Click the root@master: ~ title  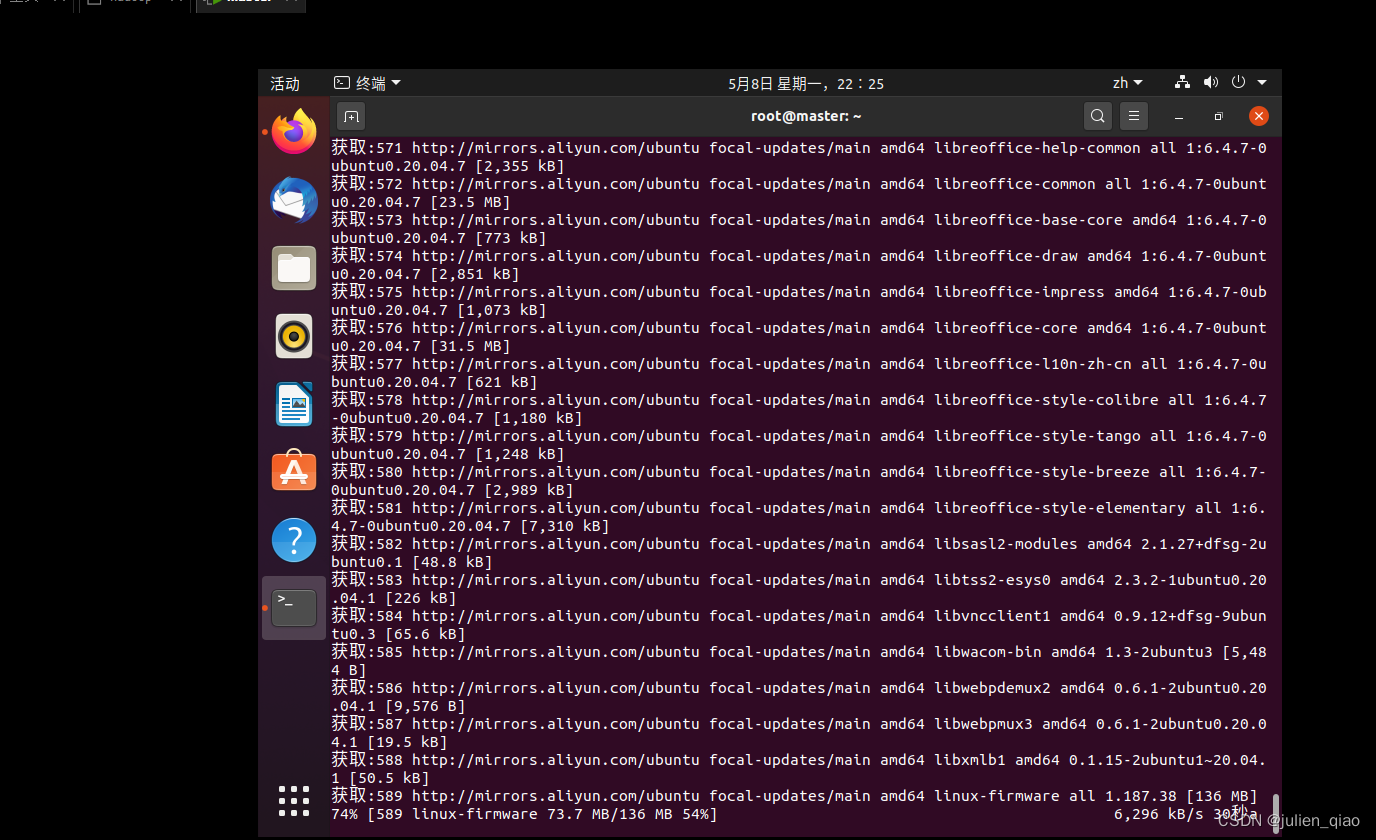tap(806, 116)
